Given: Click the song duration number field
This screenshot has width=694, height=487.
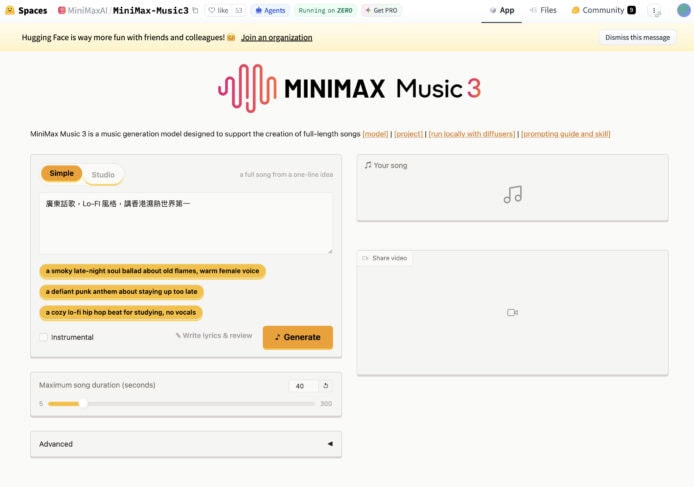Looking at the screenshot, I should (304, 386).
